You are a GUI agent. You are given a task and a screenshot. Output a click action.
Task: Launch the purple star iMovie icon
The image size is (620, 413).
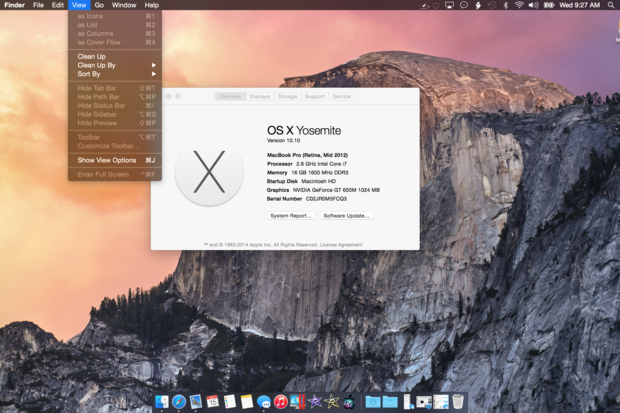tap(315, 402)
